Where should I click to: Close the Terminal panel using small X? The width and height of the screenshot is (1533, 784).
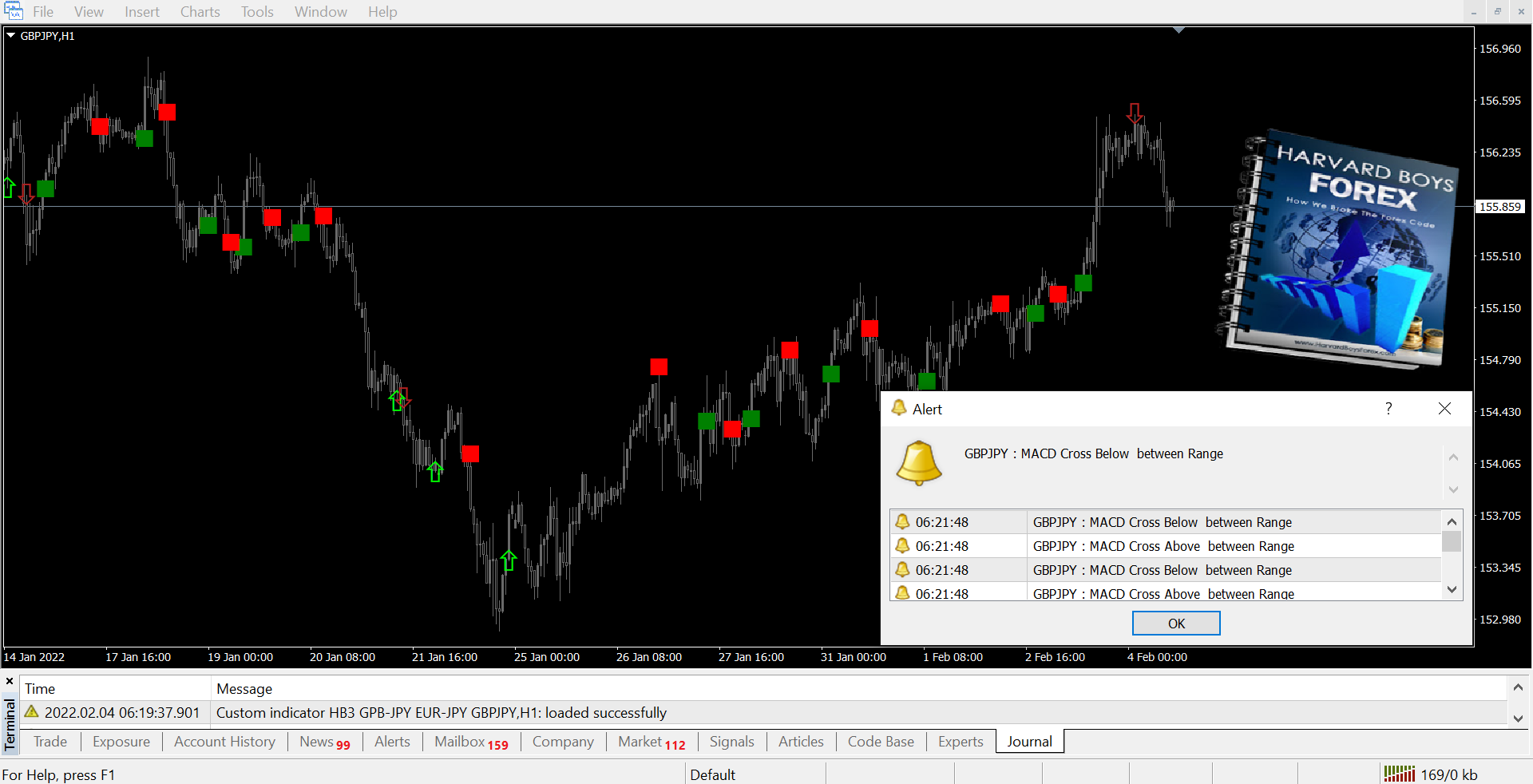[x=10, y=681]
